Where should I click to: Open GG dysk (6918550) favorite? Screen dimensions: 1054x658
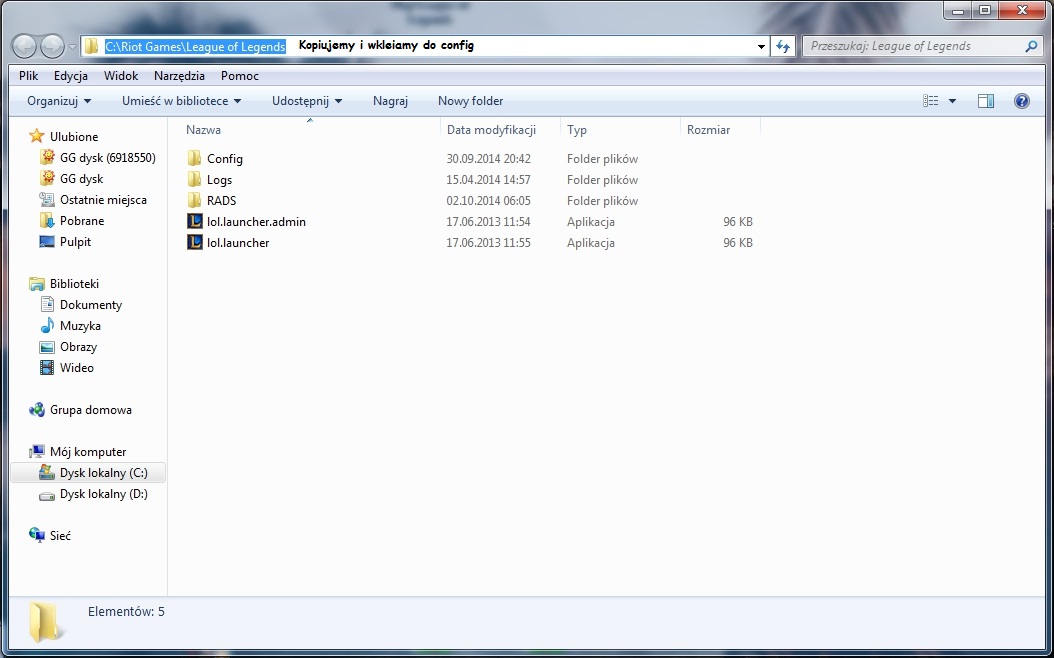(108, 158)
